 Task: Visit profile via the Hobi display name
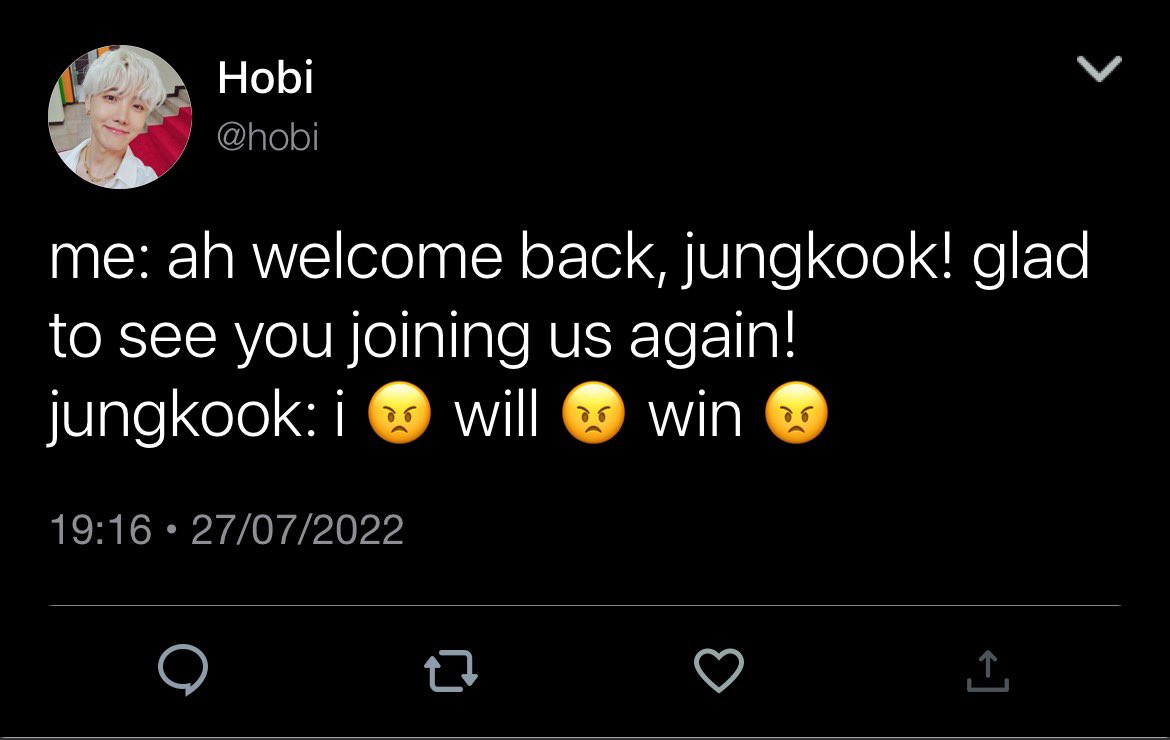265,77
